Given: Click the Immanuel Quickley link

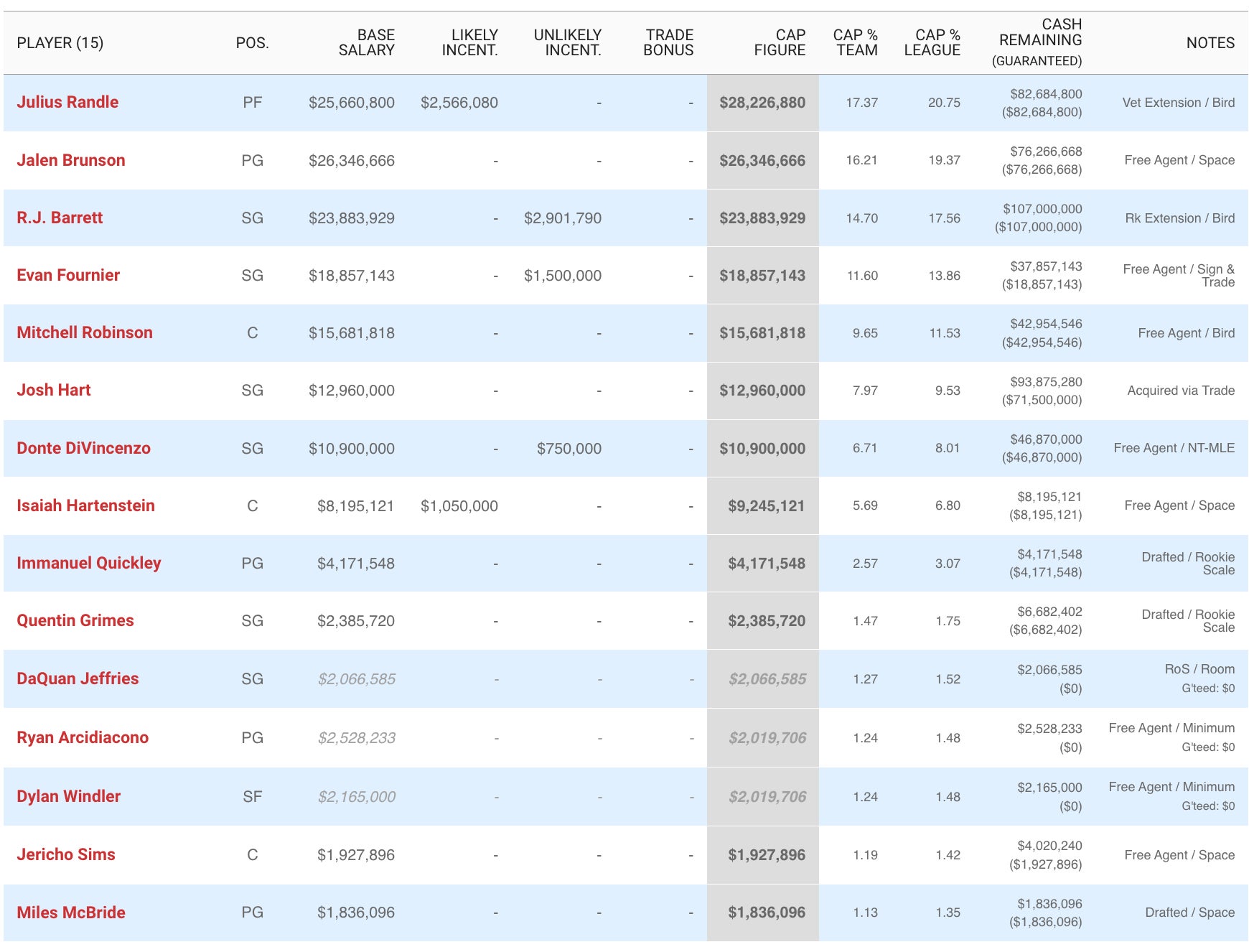Looking at the screenshot, I should [x=88, y=563].
